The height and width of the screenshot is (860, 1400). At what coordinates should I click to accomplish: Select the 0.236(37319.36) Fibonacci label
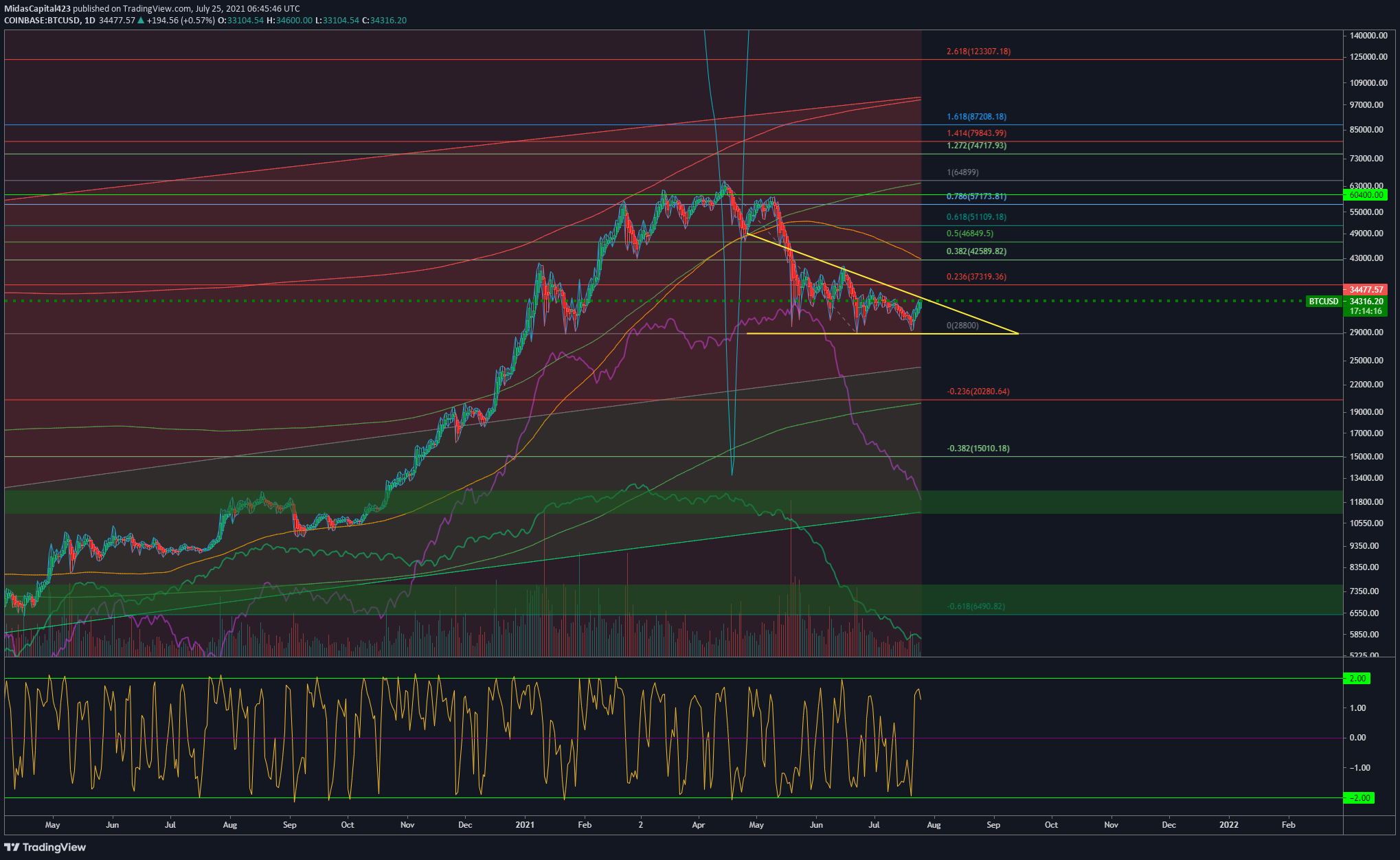pyautogui.click(x=976, y=277)
